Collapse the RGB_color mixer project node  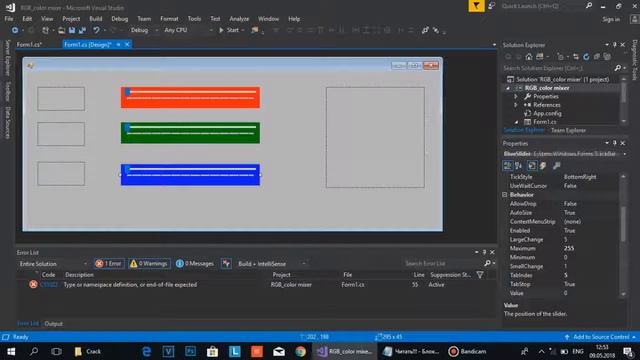pyautogui.click(x=508, y=88)
